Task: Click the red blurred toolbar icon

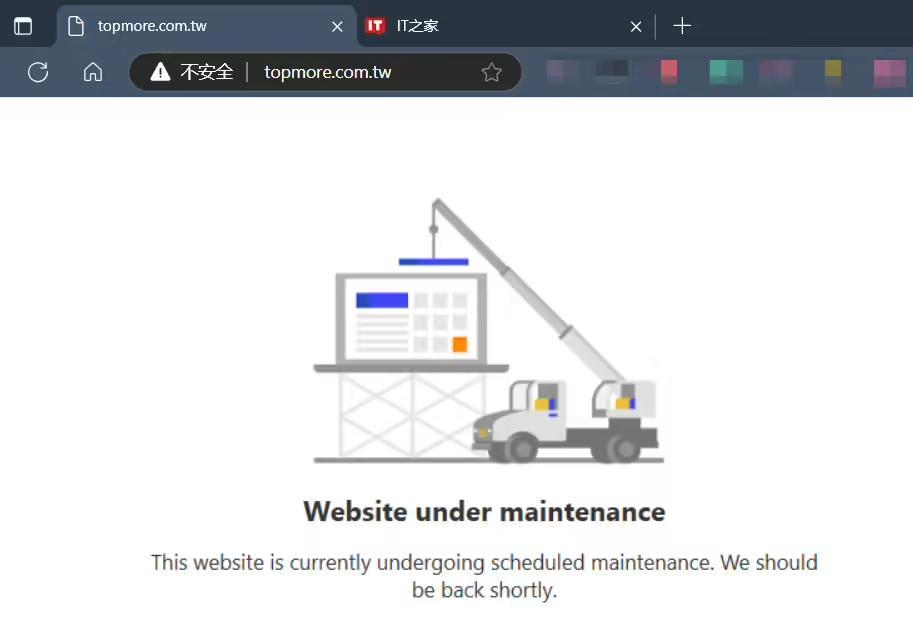Action: pyautogui.click(x=669, y=72)
